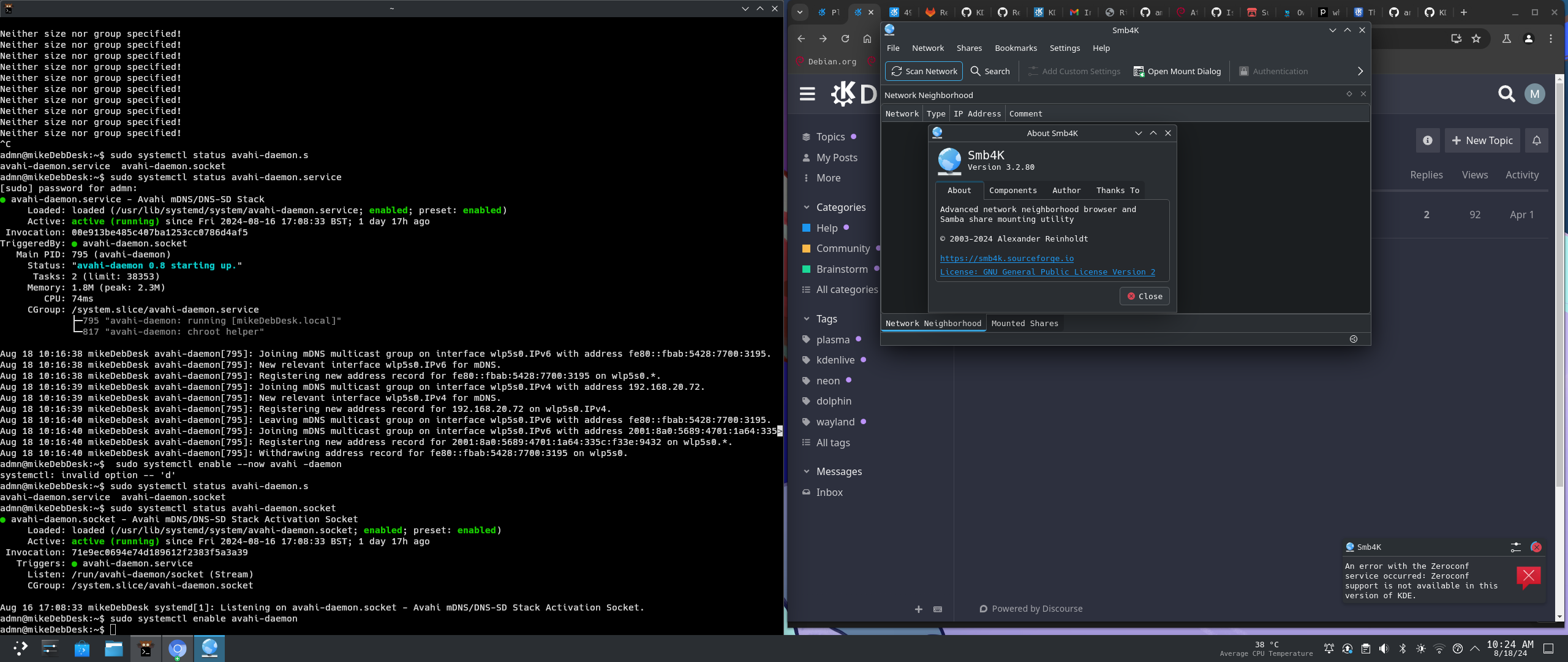Open volume control in system tray
This screenshot has height=662, width=1568.
point(1384,649)
